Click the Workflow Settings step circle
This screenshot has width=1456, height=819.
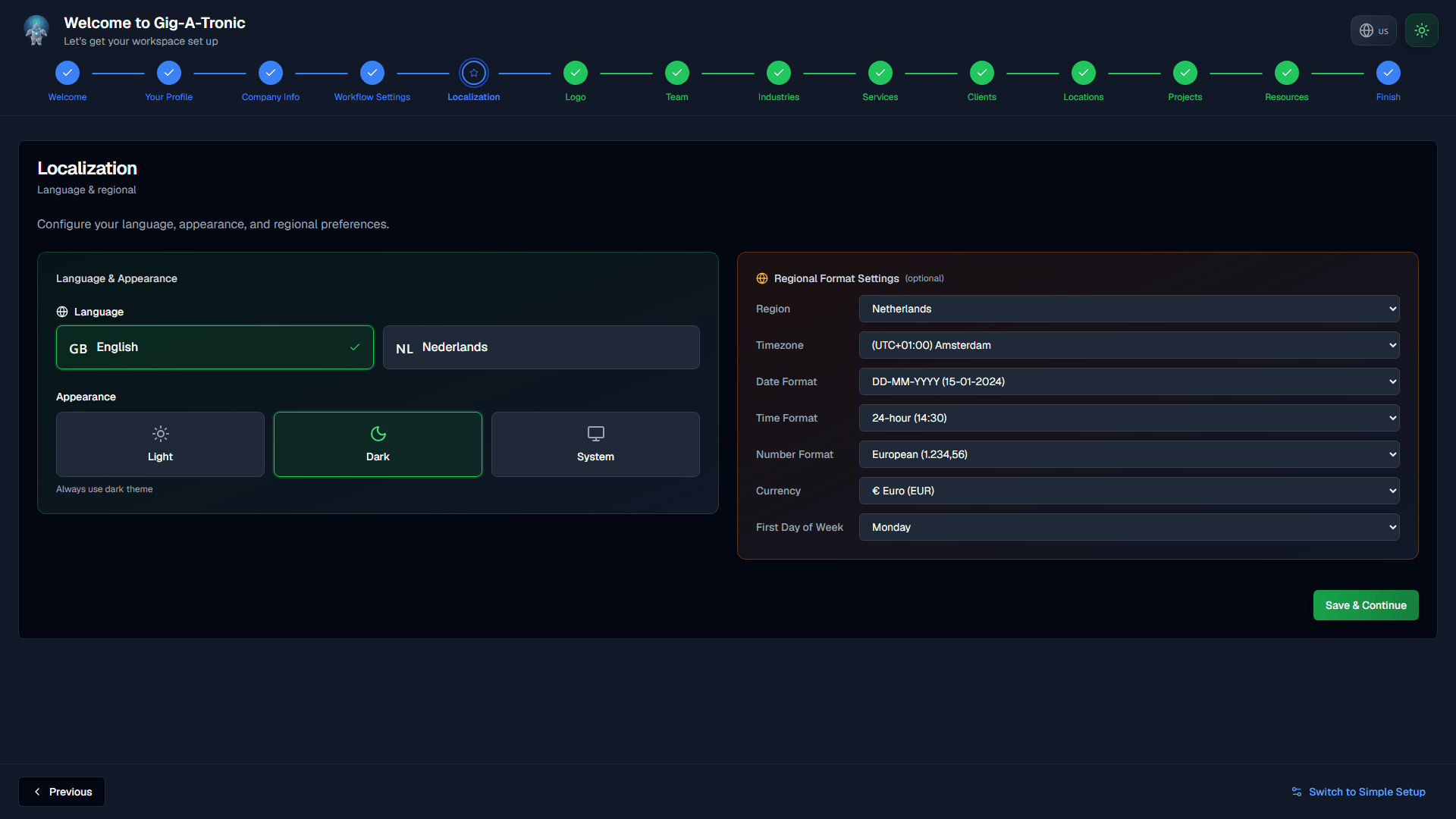(372, 73)
